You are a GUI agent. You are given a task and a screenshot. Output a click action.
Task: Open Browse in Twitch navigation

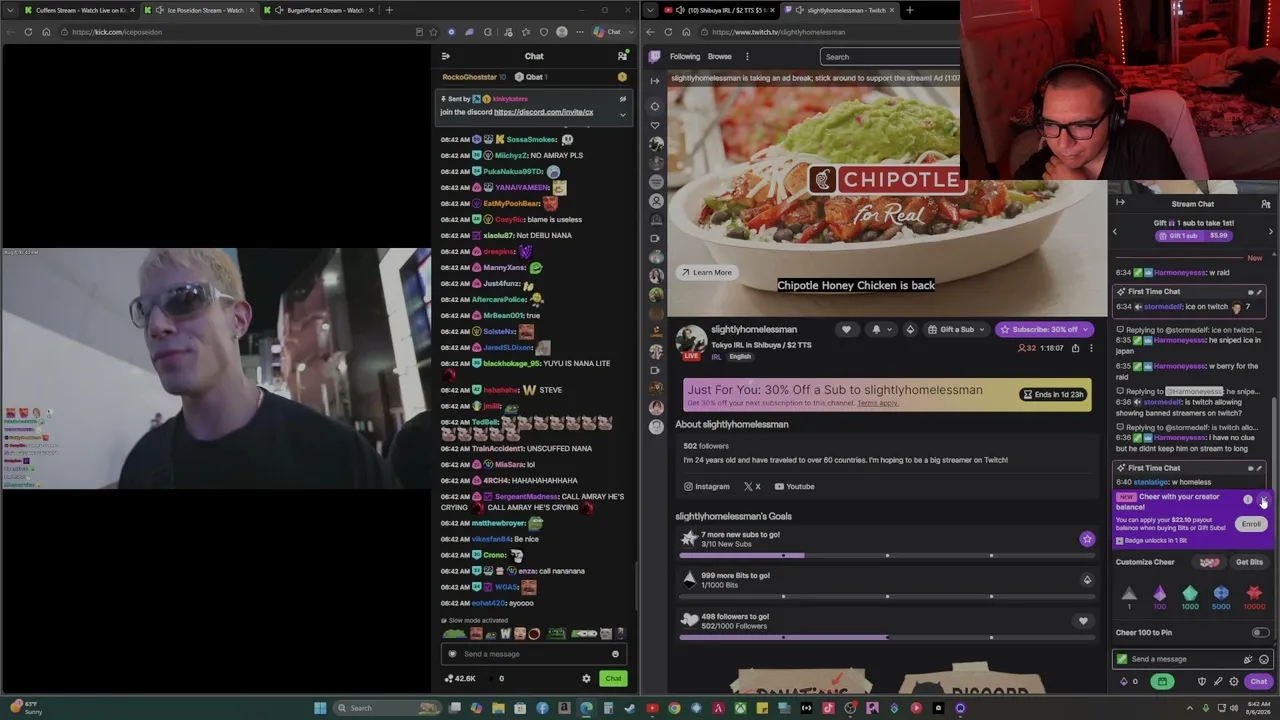(720, 56)
